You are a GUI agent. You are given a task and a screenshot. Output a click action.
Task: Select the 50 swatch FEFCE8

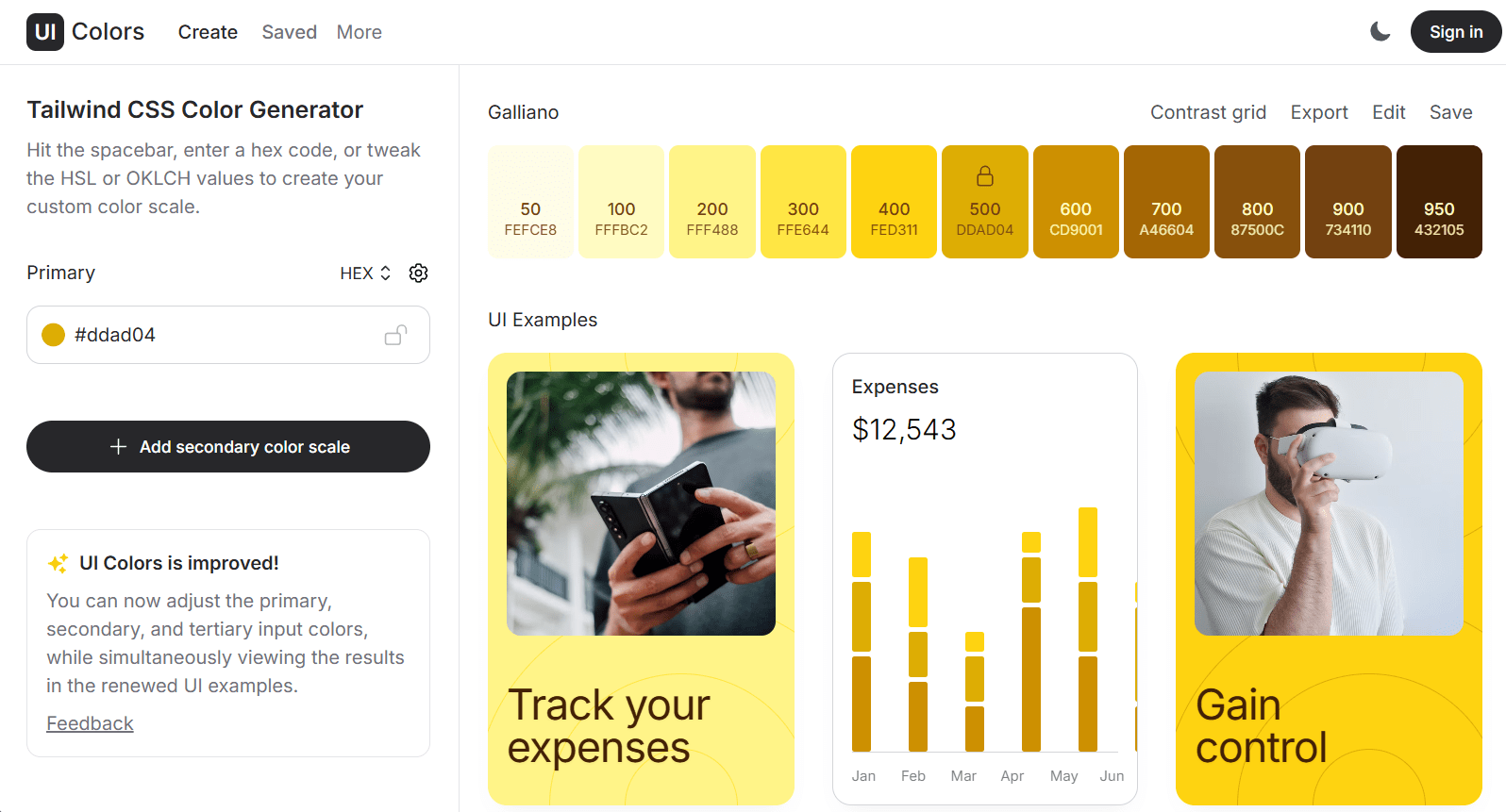(530, 202)
